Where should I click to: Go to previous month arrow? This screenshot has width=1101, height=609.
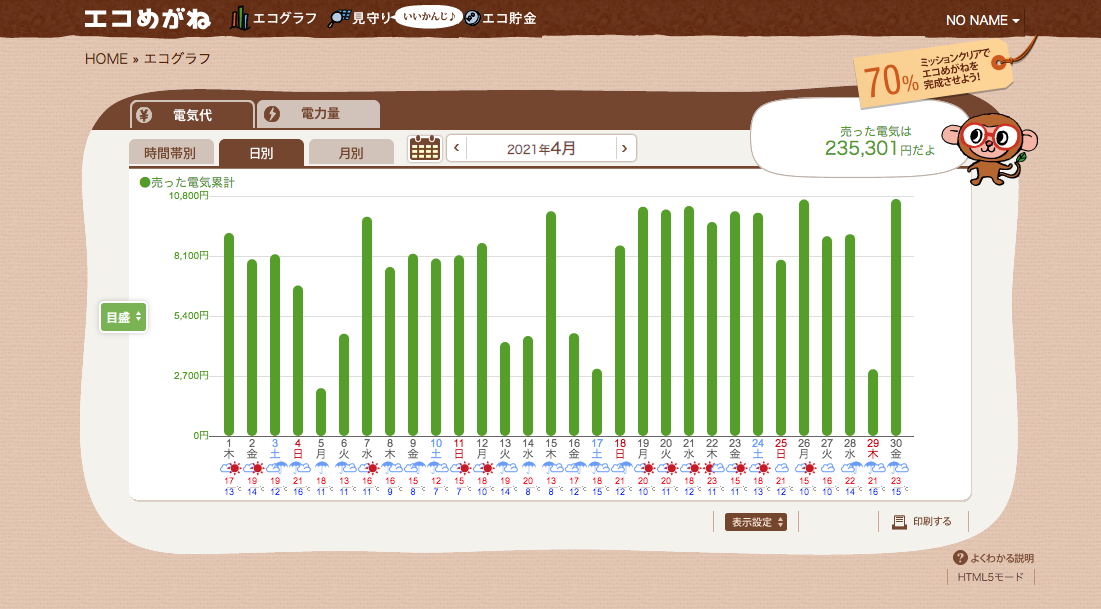click(457, 149)
